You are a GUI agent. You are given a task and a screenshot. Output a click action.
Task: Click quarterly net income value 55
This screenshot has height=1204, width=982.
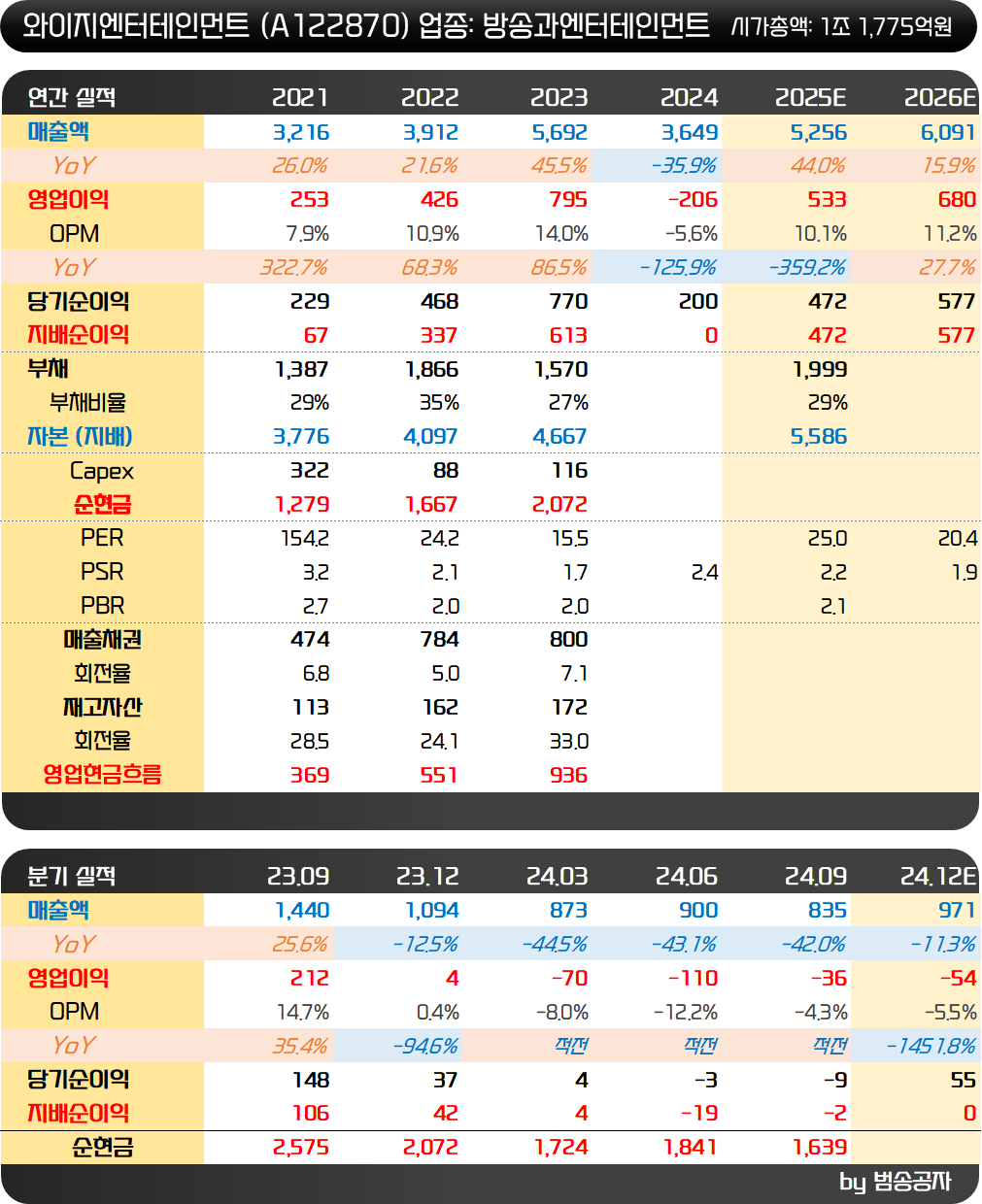964,1081
